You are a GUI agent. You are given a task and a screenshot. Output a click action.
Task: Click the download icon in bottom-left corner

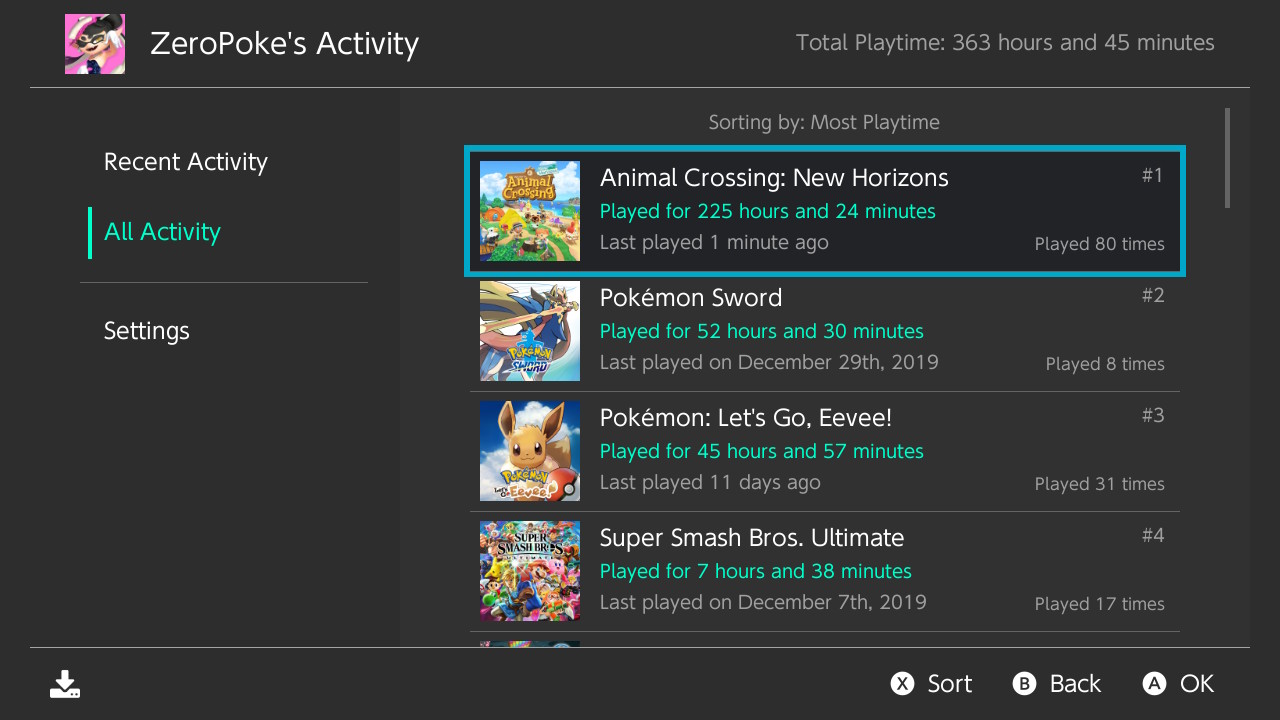[x=65, y=684]
